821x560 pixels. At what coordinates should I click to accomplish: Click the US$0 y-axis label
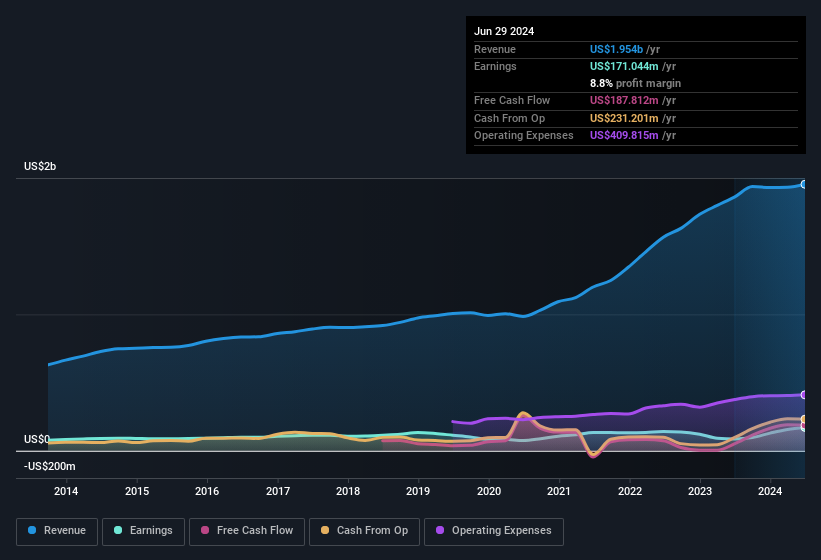37,439
